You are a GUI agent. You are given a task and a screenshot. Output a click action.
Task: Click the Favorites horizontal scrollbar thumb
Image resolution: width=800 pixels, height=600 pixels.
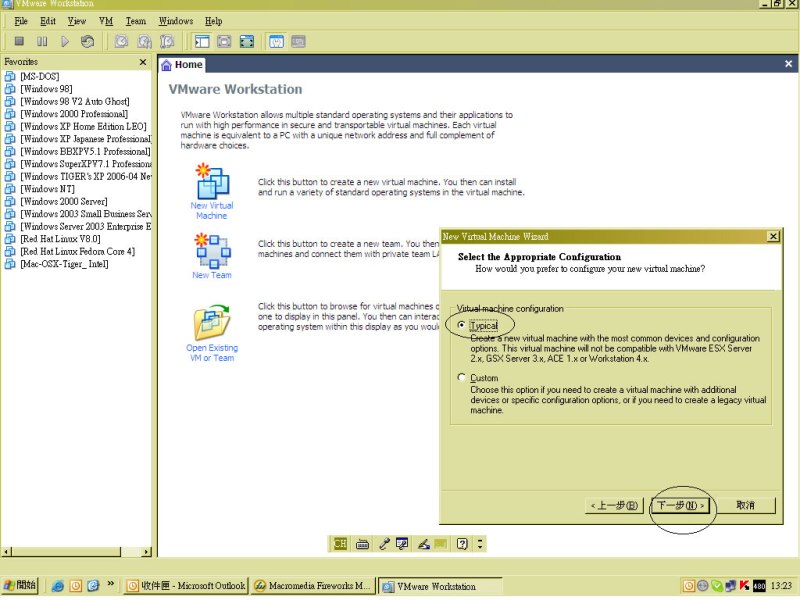[66, 552]
